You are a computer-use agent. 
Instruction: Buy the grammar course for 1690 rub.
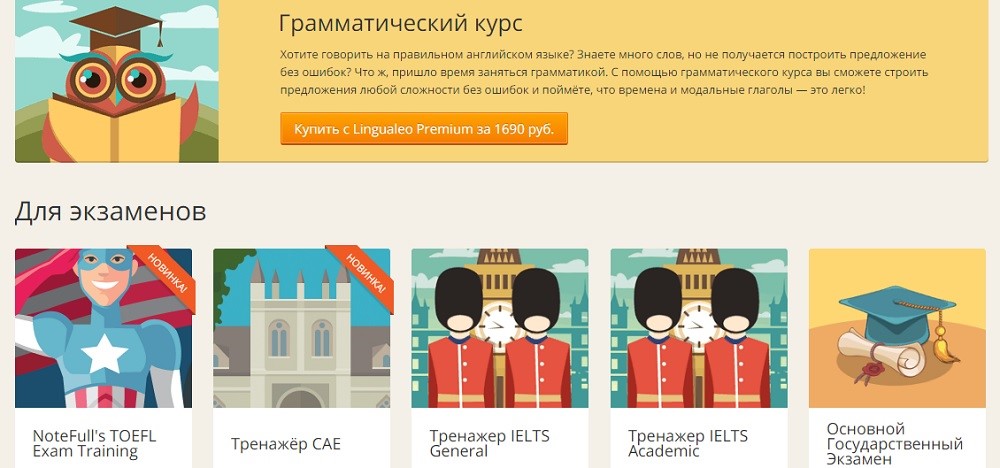pos(423,129)
